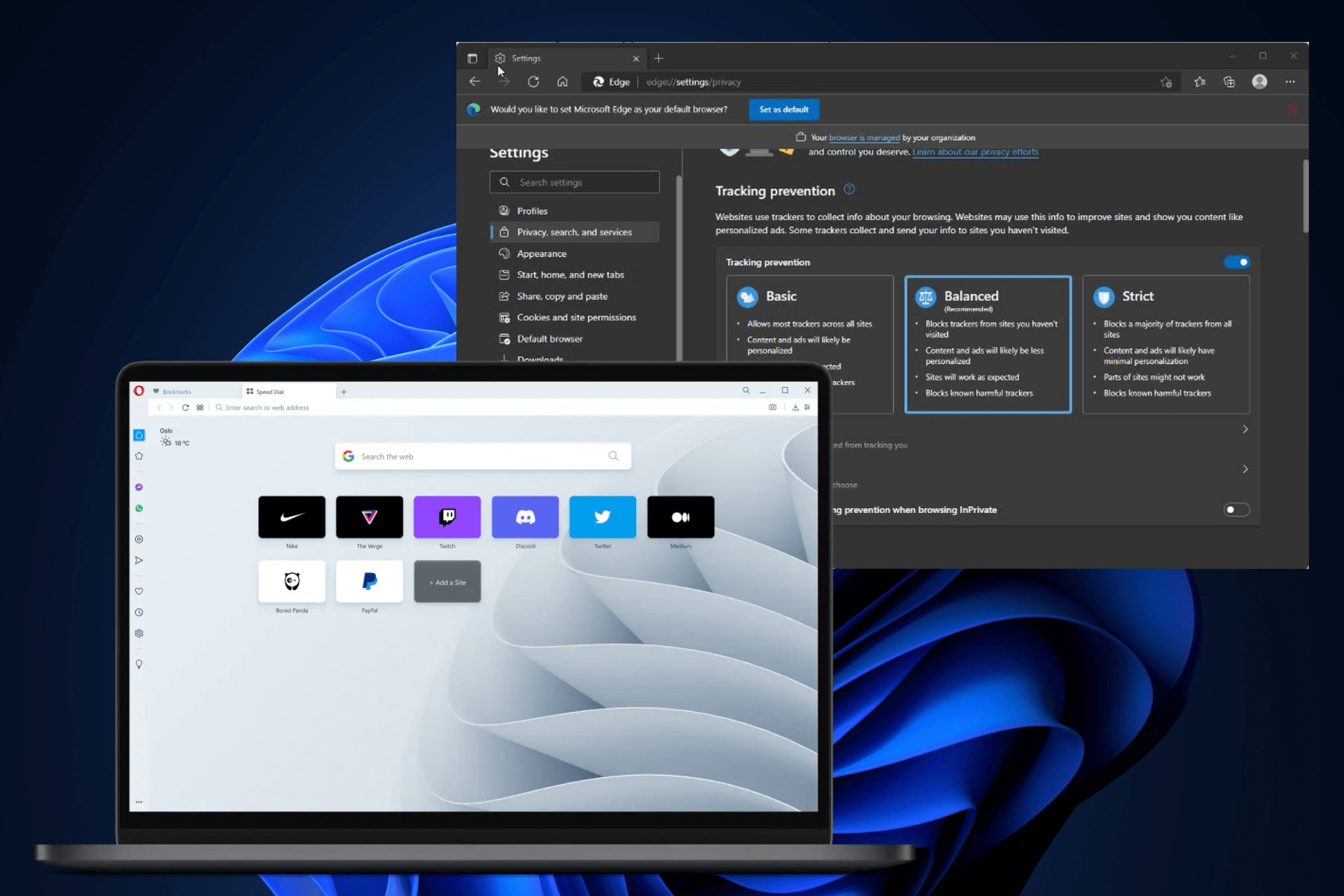Open My Flow arrow in the Opera sidebar

[x=139, y=560]
